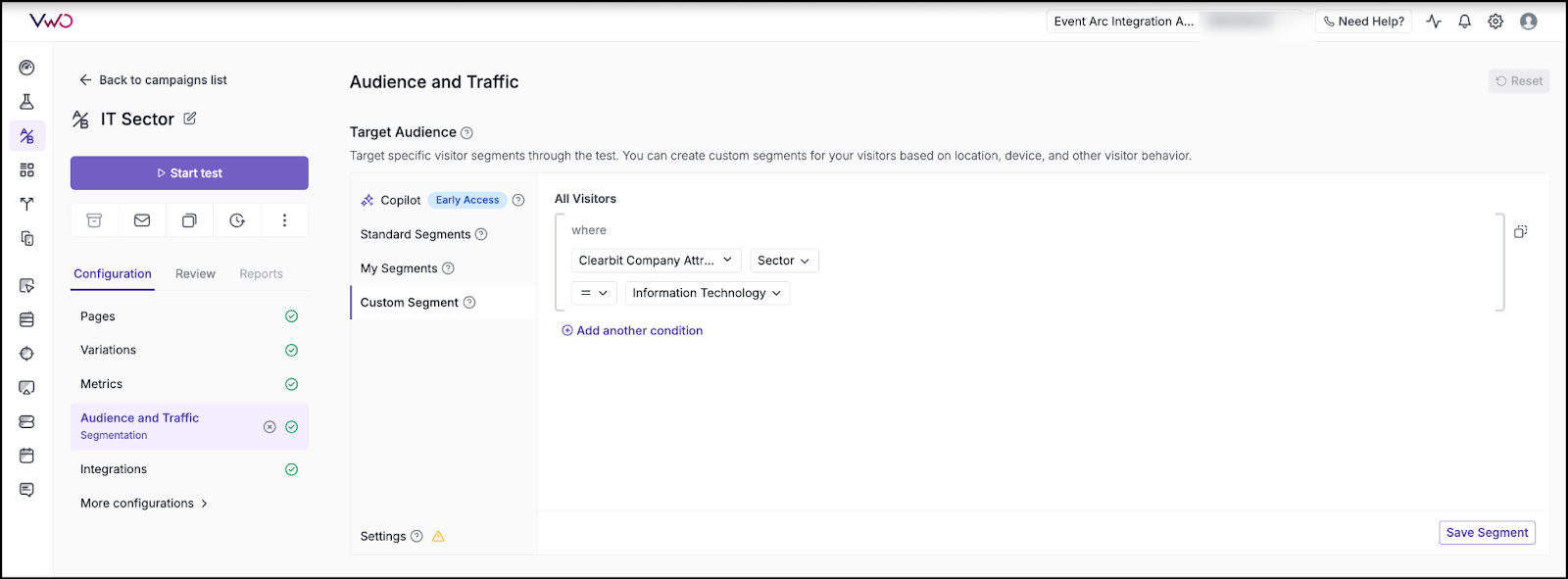
Task: Click the envelope email icon
Action: (142, 220)
